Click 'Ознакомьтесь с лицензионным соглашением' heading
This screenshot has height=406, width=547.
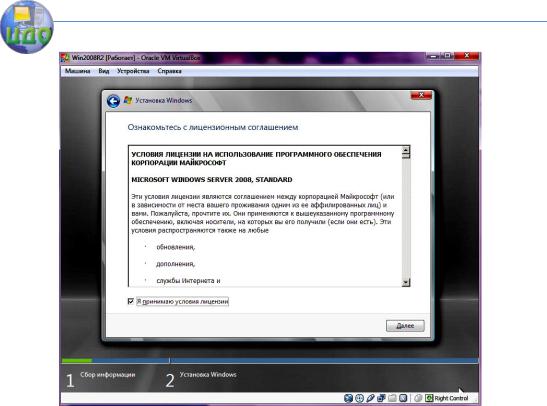pyautogui.click(x=213, y=127)
